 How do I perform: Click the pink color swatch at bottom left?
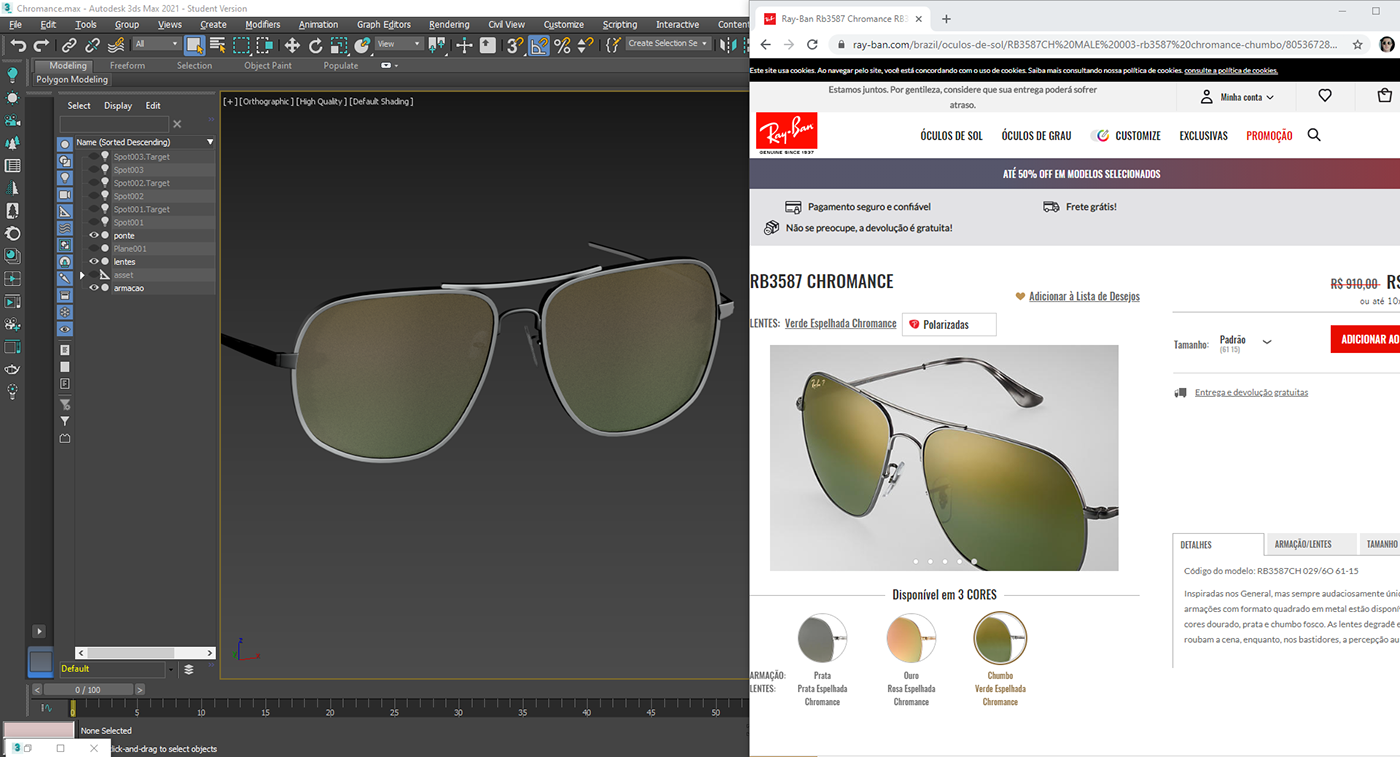pyautogui.click(x=39, y=731)
